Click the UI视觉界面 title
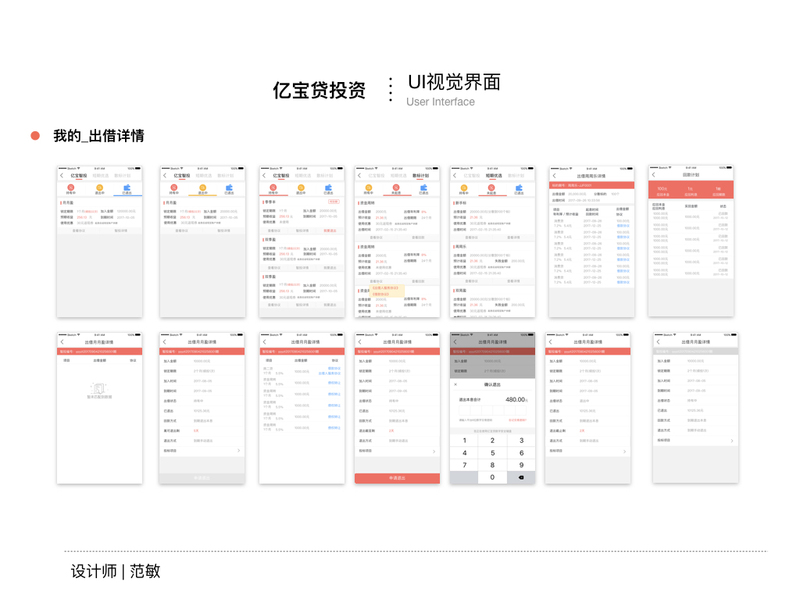 click(x=454, y=82)
